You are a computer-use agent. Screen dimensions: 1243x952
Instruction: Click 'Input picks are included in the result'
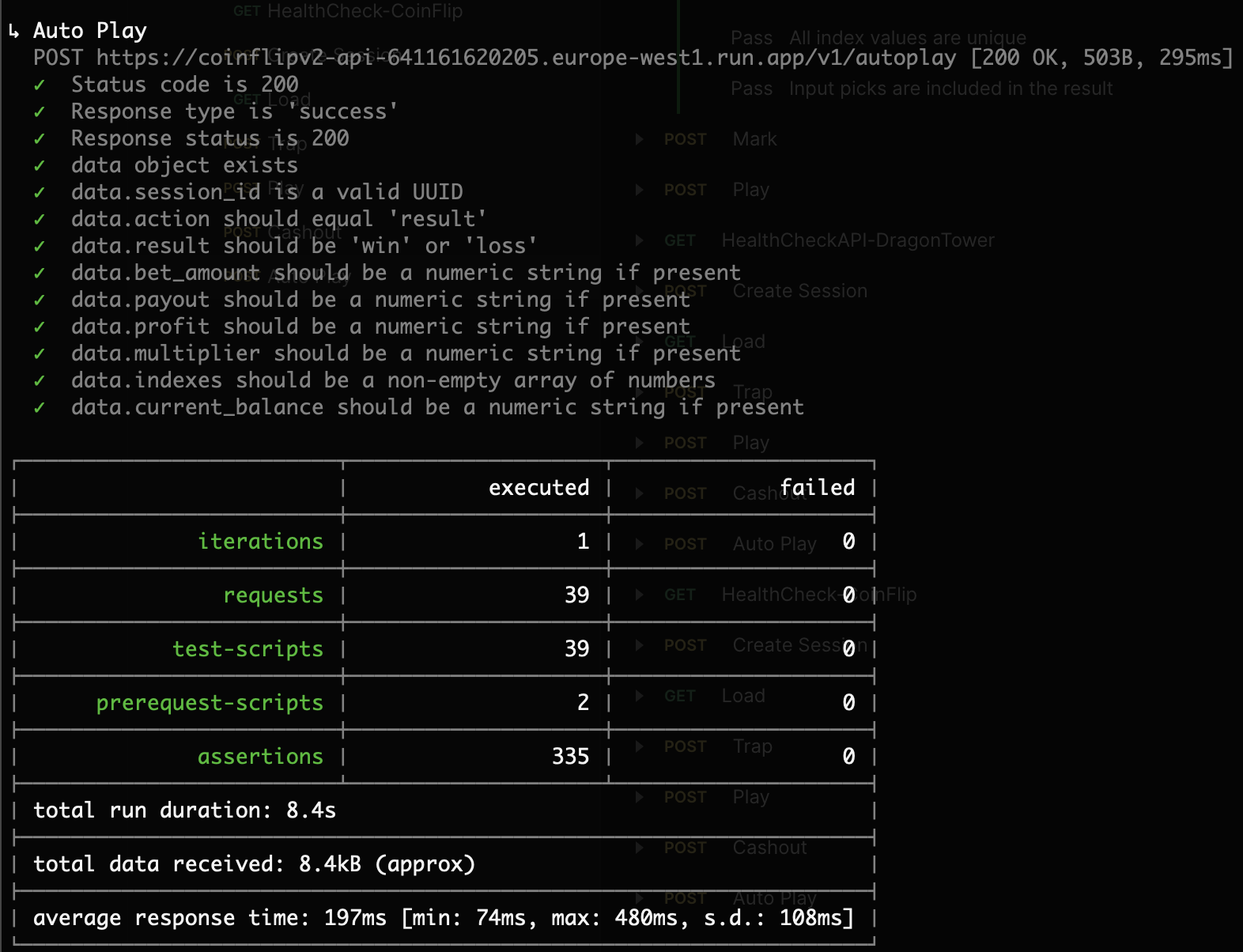pos(950,89)
